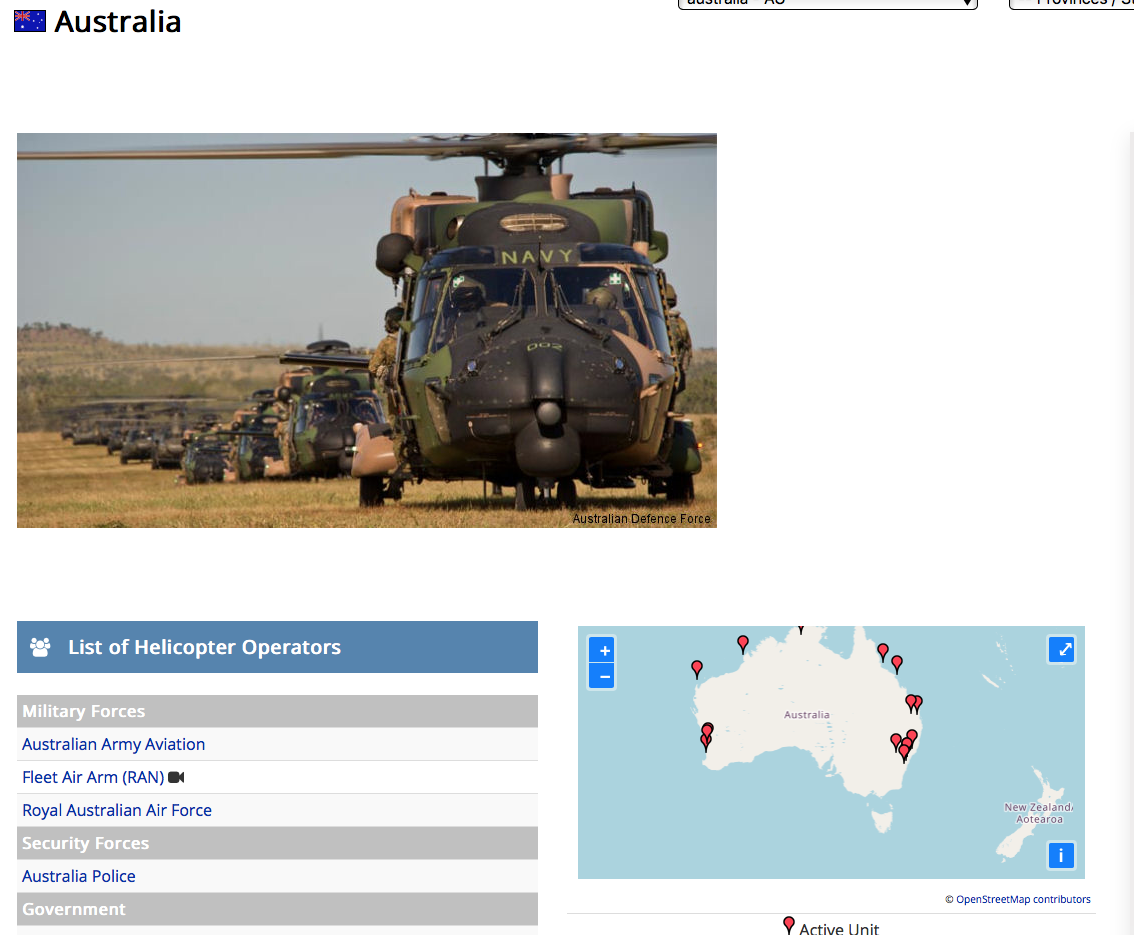
Task: Click the Navy helicopter photo
Action: 366,330
